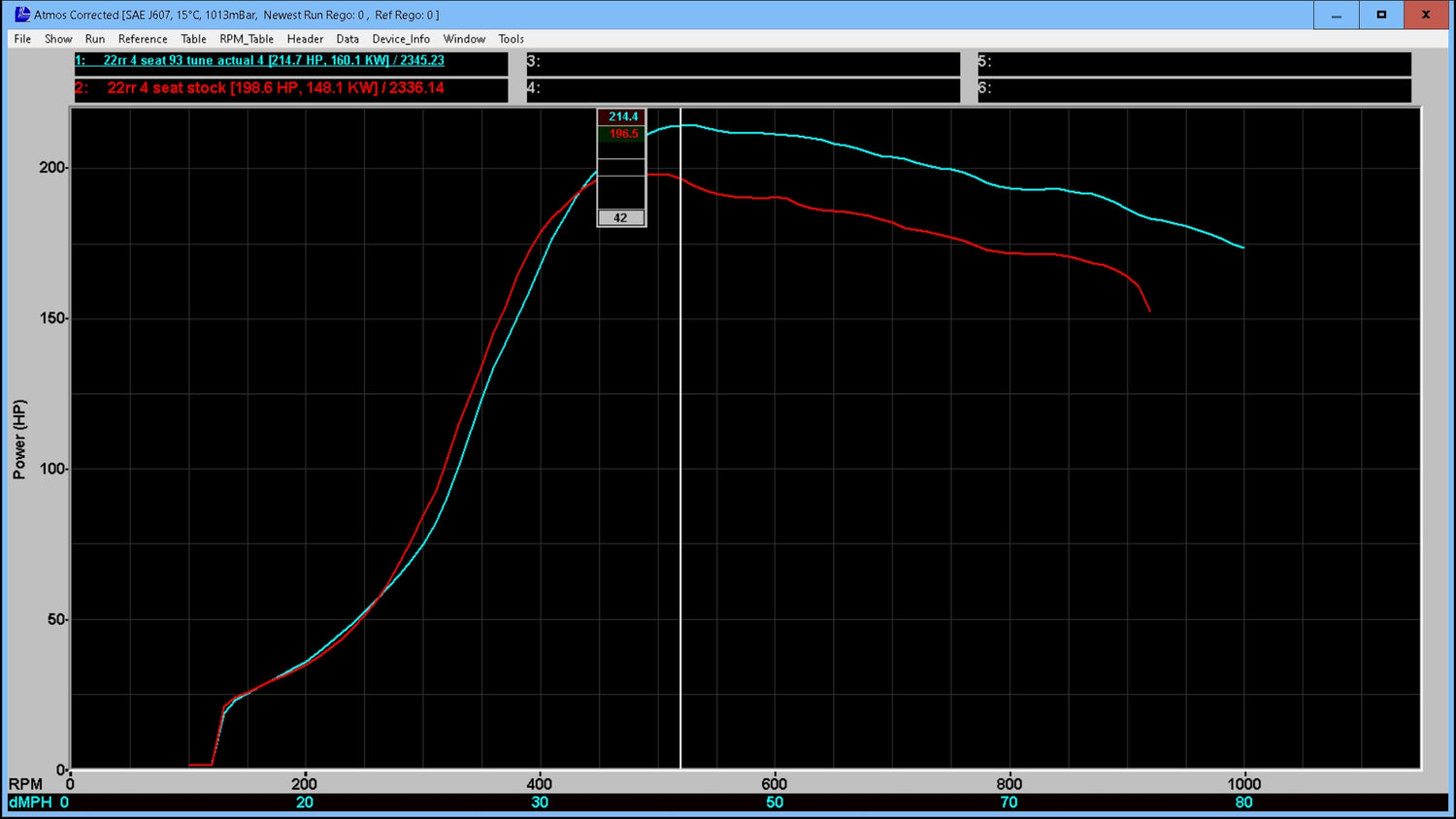1456x819 pixels.
Task: Open the Window menu
Action: coord(464,39)
